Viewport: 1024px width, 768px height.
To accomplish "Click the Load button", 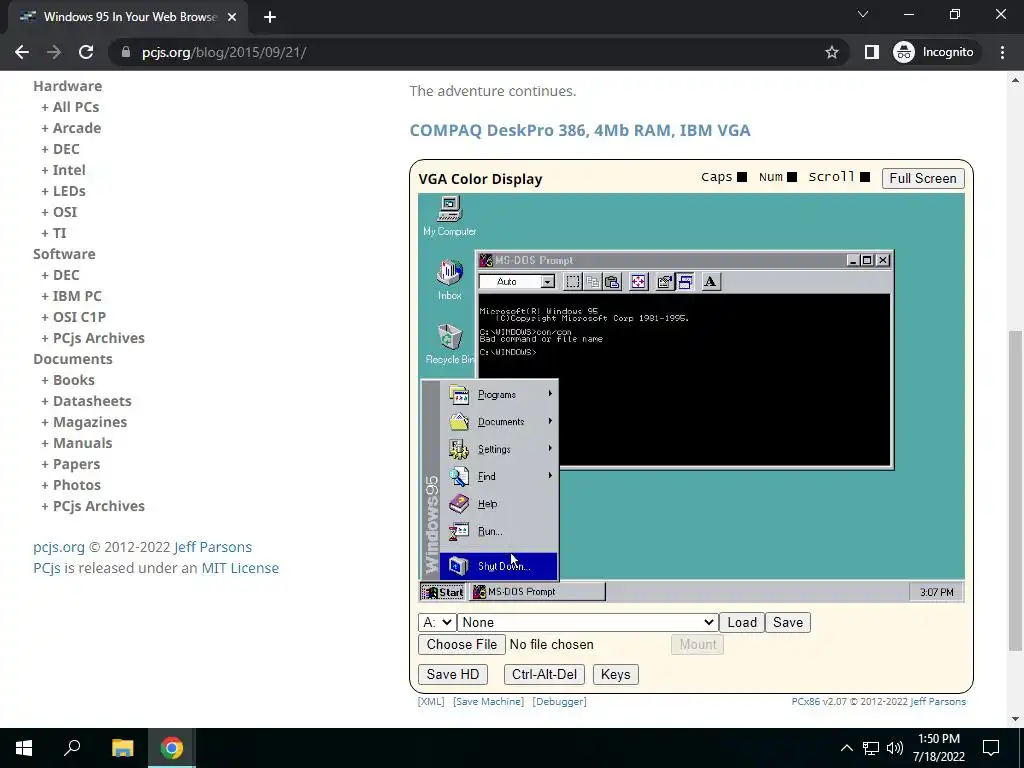I will (742, 622).
